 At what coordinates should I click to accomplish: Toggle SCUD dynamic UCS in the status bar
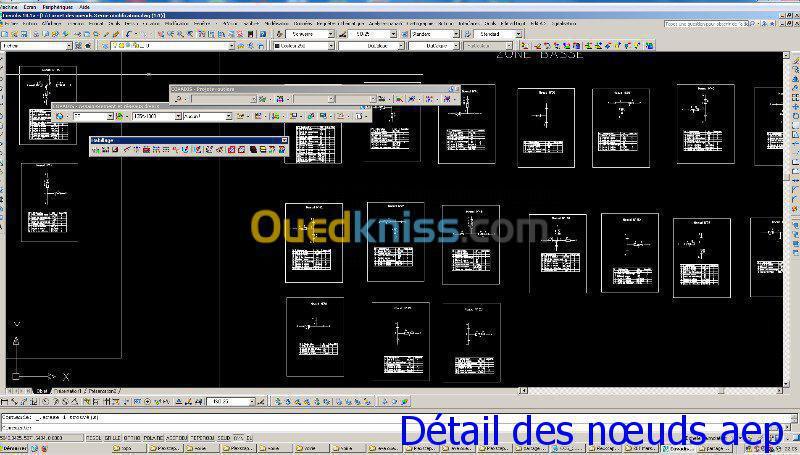pos(224,438)
